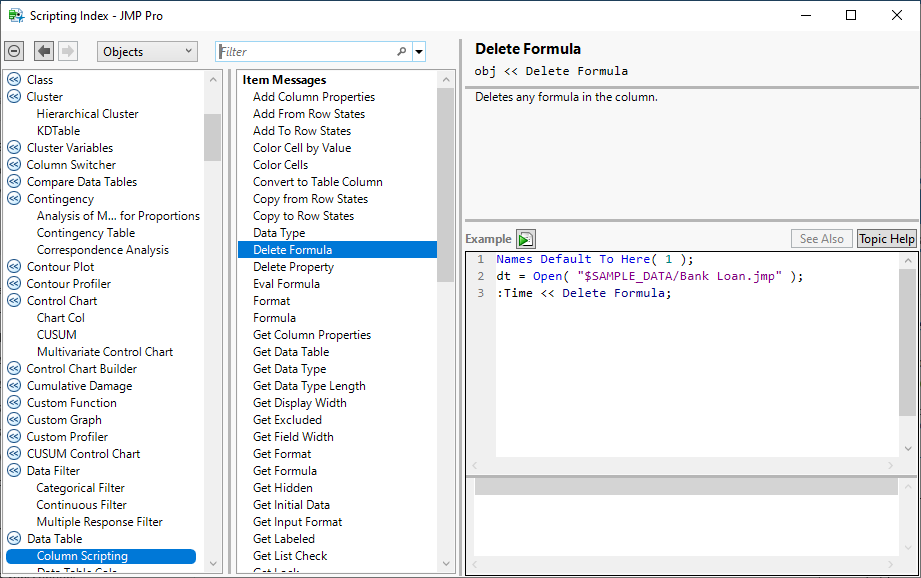921x578 pixels.
Task: Select the Get Display Width message
Action: pos(300,403)
